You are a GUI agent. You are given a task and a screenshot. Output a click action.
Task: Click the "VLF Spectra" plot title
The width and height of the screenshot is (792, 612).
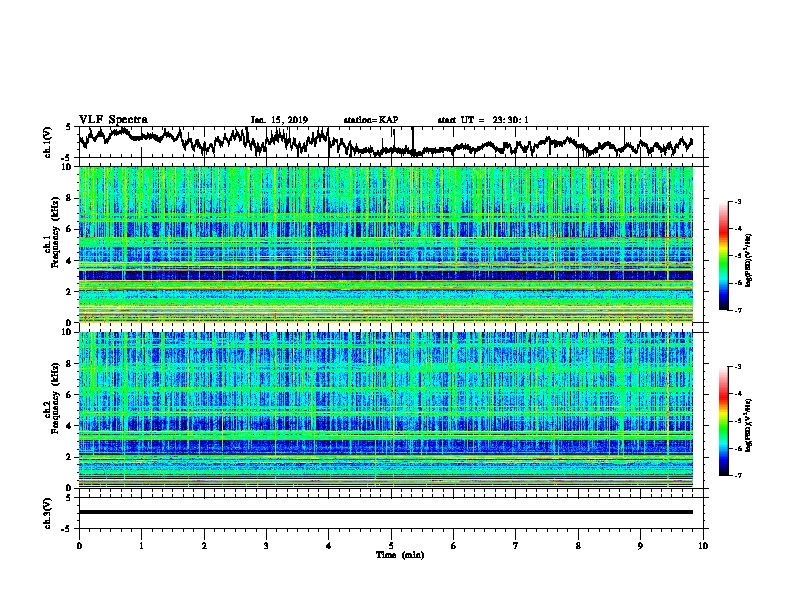tap(113, 119)
